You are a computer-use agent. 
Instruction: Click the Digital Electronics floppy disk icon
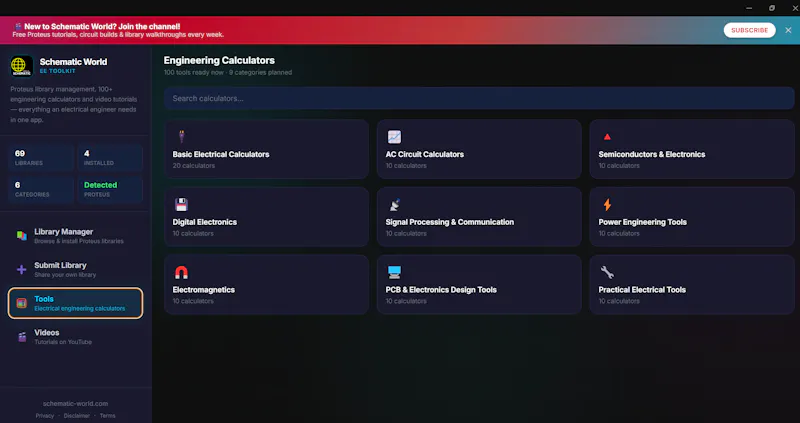coord(181,205)
